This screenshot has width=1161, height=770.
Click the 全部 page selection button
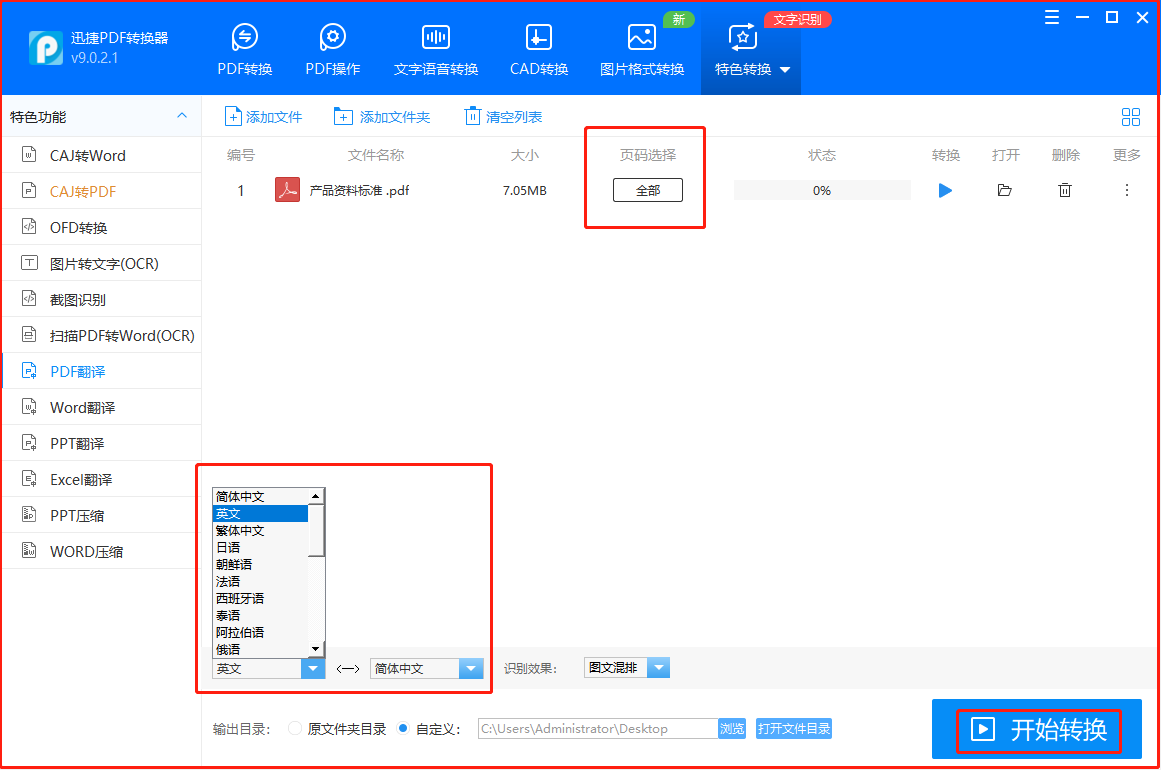click(x=648, y=190)
